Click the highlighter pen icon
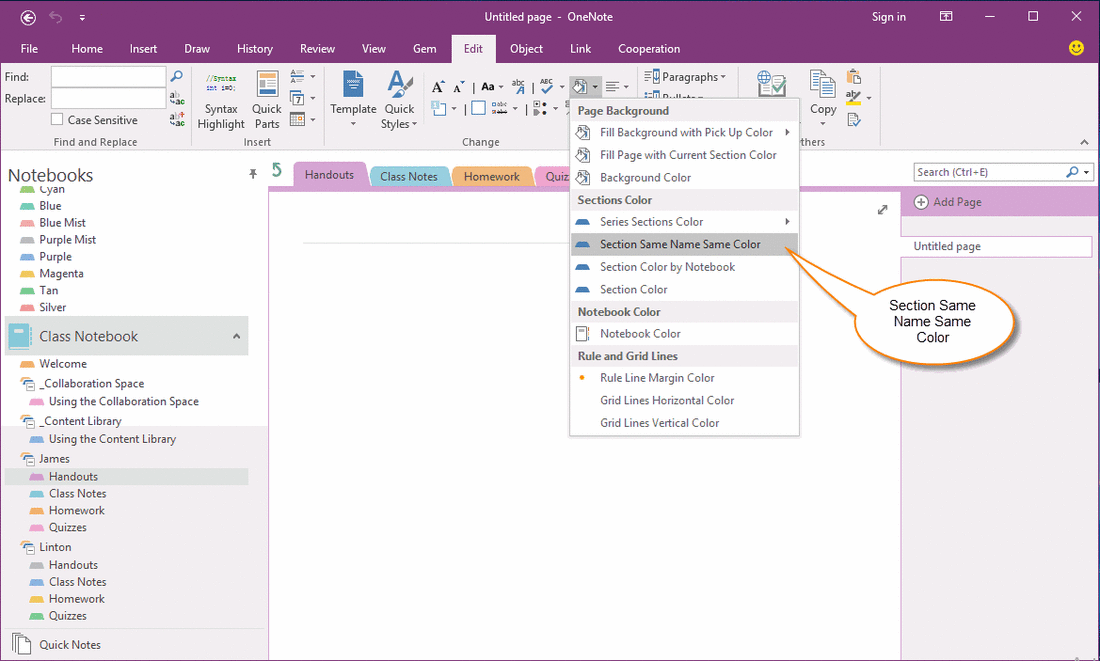This screenshot has height=661, width=1100. pyautogui.click(x=853, y=98)
